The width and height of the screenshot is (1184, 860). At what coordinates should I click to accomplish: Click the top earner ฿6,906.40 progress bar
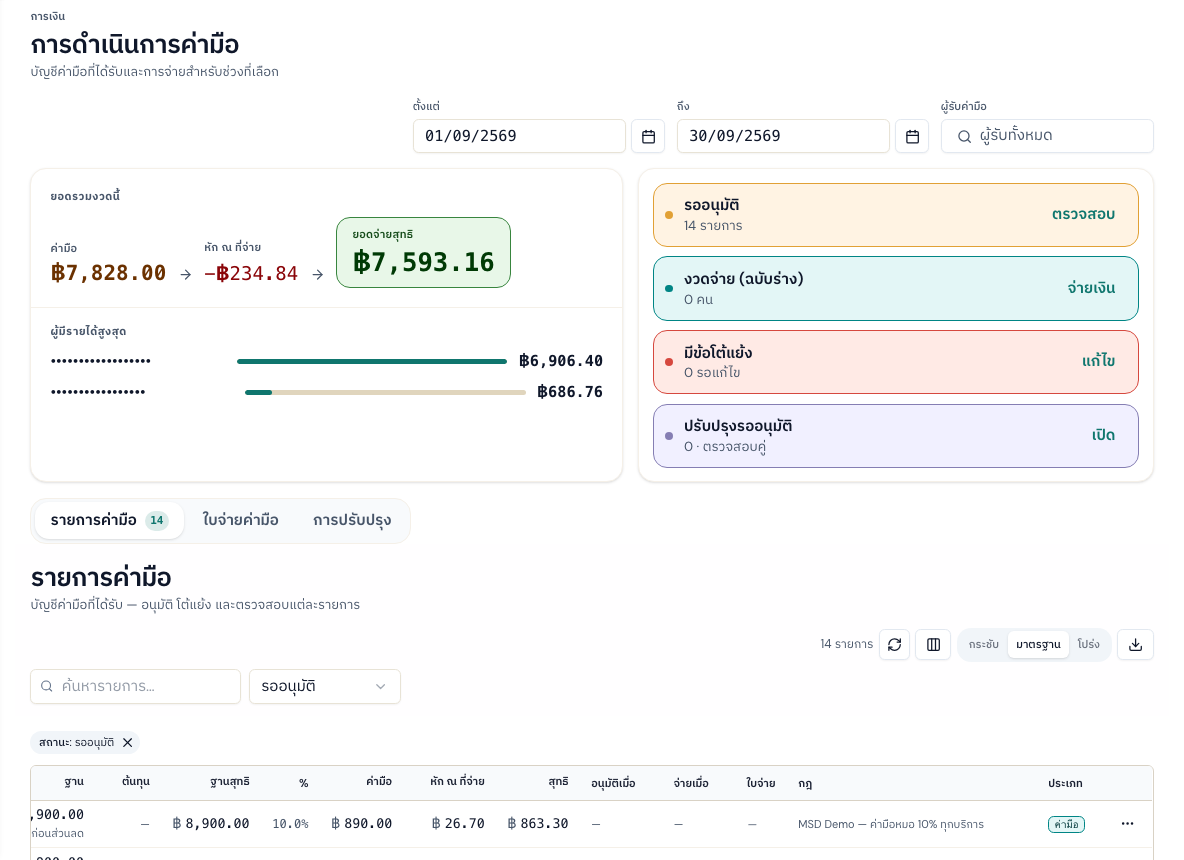click(372, 362)
